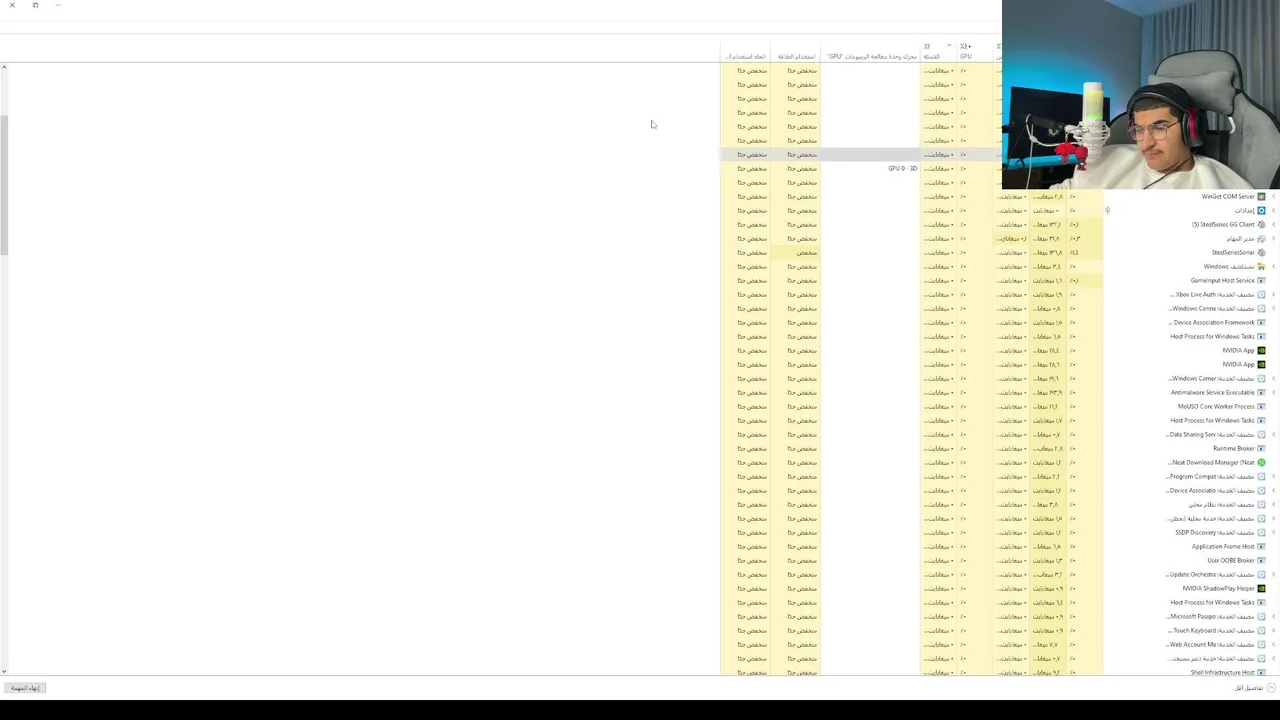Click the sort arrow above الشبكة column
Image resolution: width=1280 pixels, height=720 pixels.
(949, 45)
